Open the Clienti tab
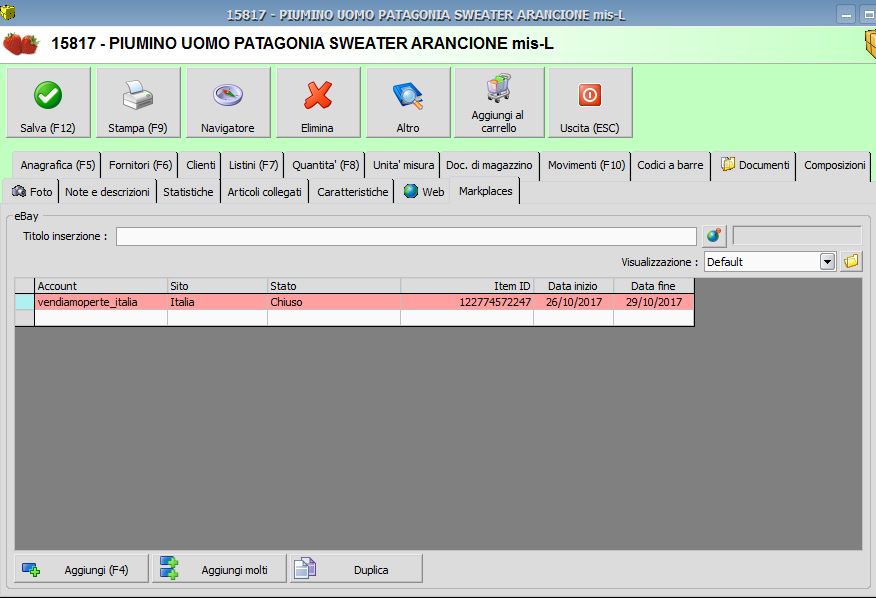This screenshot has width=876, height=598. tap(200, 165)
